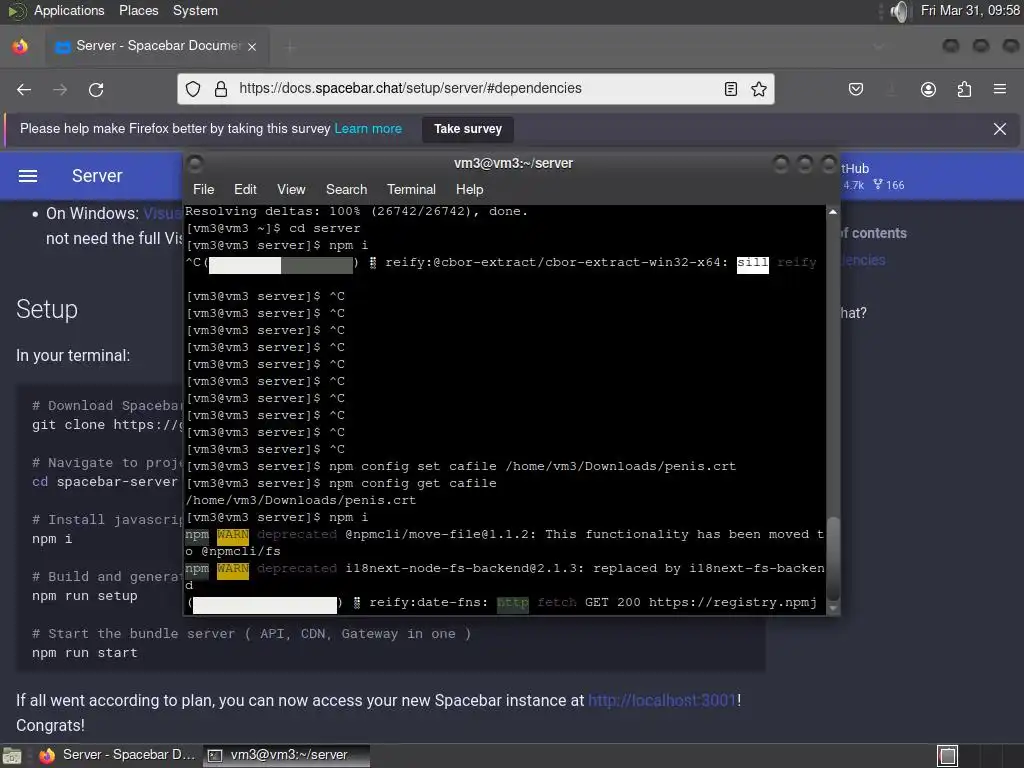Screen dimensions: 1024x768
Task: Open the terminal Edit menu
Action: point(245,189)
